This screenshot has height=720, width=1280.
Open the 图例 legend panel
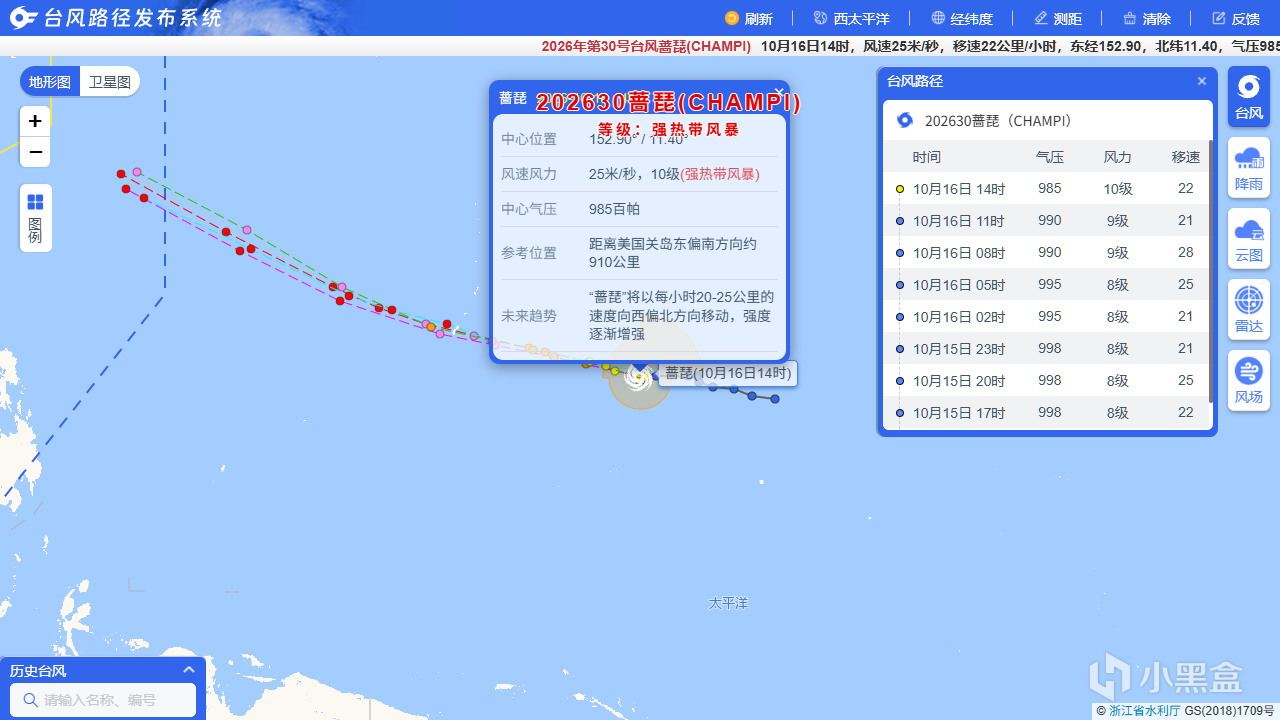point(35,218)
